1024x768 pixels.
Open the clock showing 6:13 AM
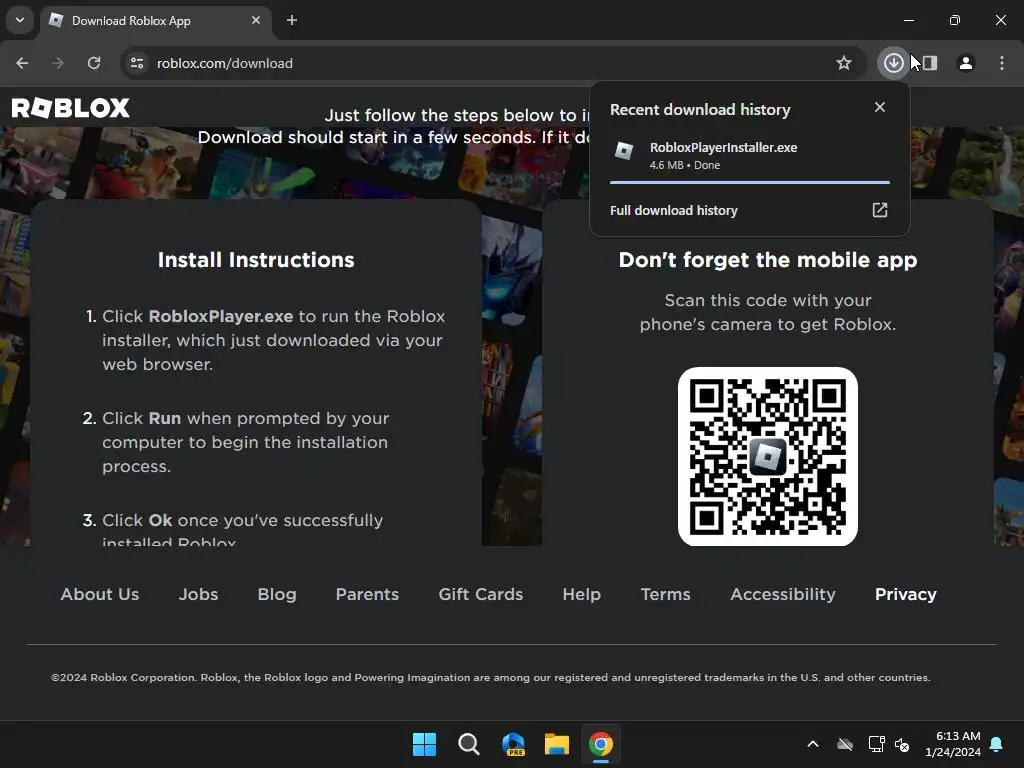[953, 744]
